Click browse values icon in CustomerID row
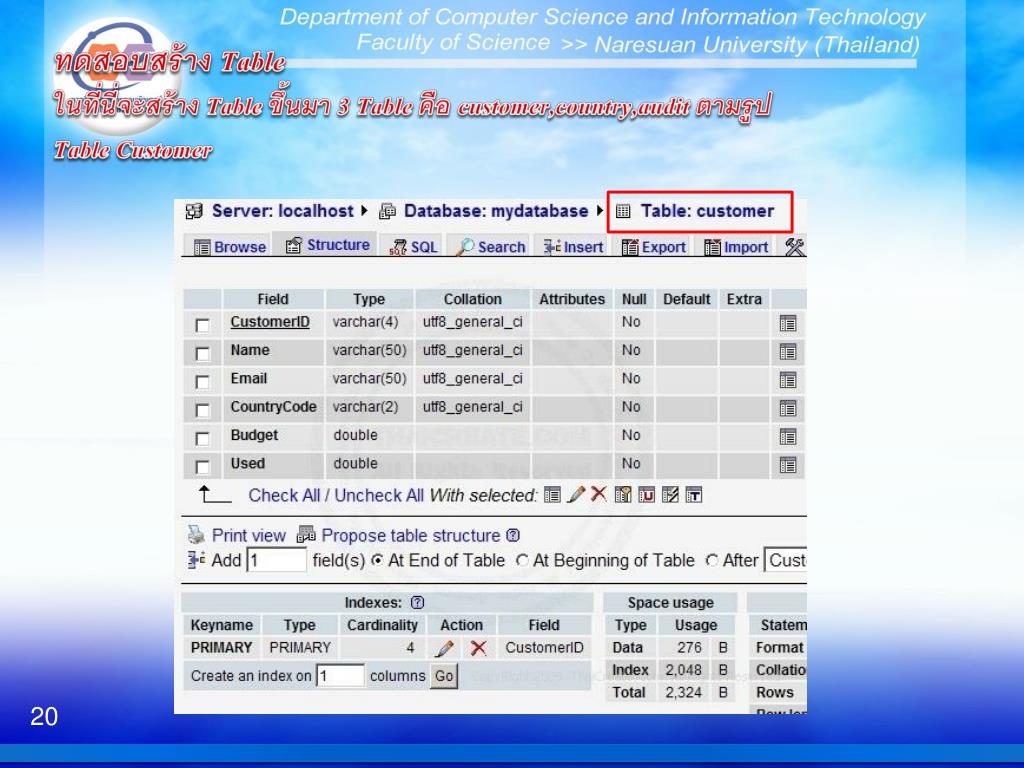Screen dimensions: 1024x768 (x=788, y=323)
